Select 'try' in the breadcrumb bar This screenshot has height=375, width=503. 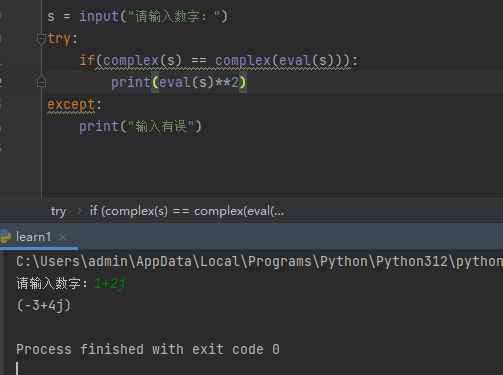tap(58, 211)
